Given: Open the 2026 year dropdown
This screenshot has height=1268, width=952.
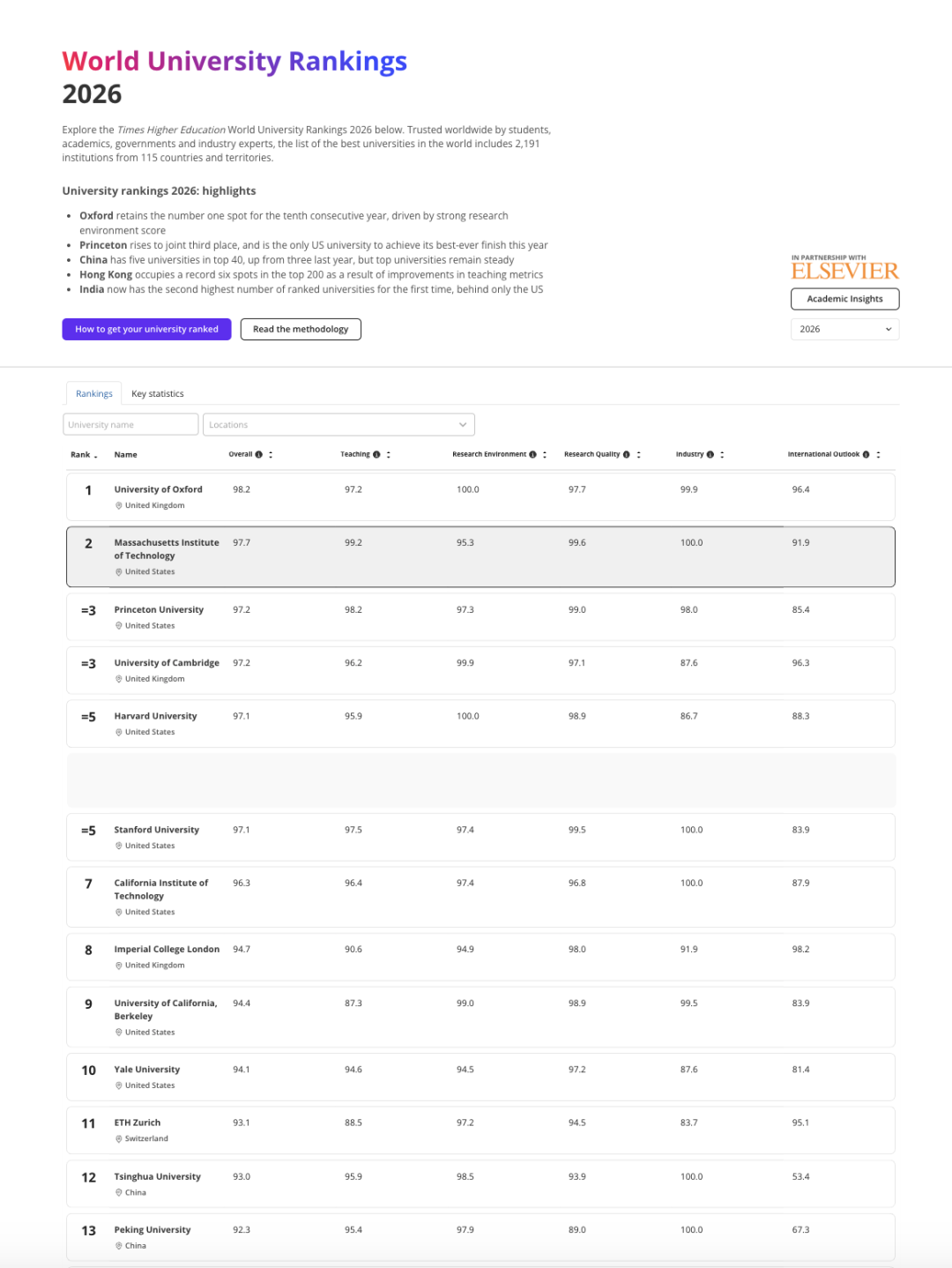Looking at the screenshot, I should coord(844,329).
